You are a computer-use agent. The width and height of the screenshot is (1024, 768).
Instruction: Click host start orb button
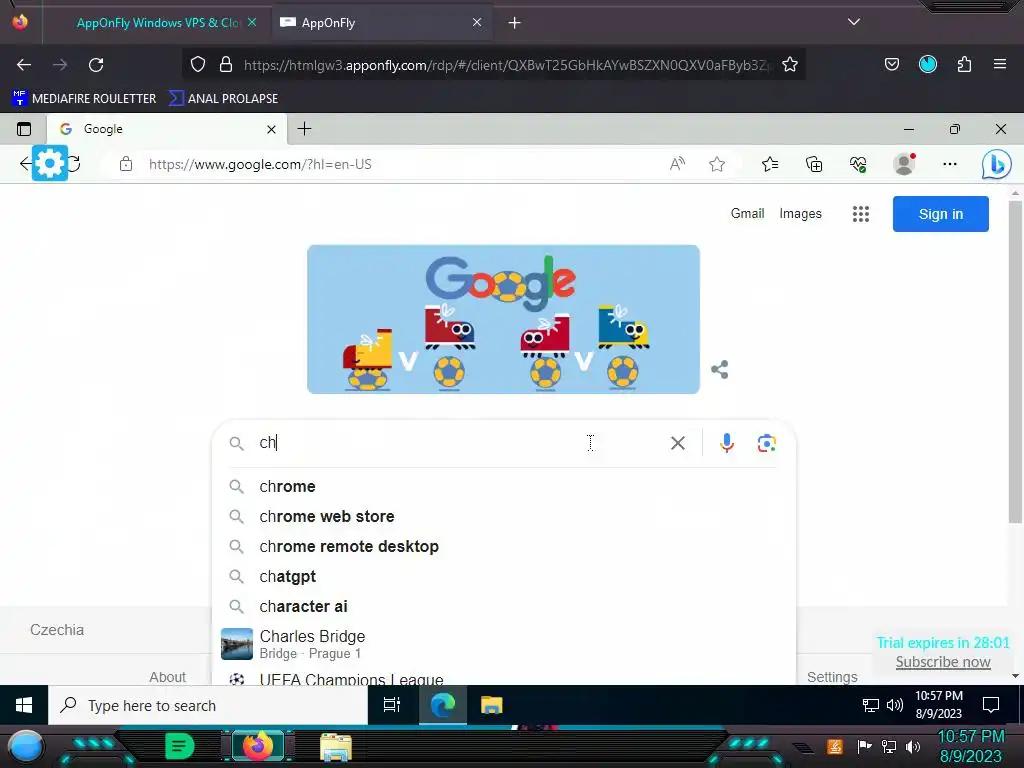pyautogui.click(x=26, y=746)
